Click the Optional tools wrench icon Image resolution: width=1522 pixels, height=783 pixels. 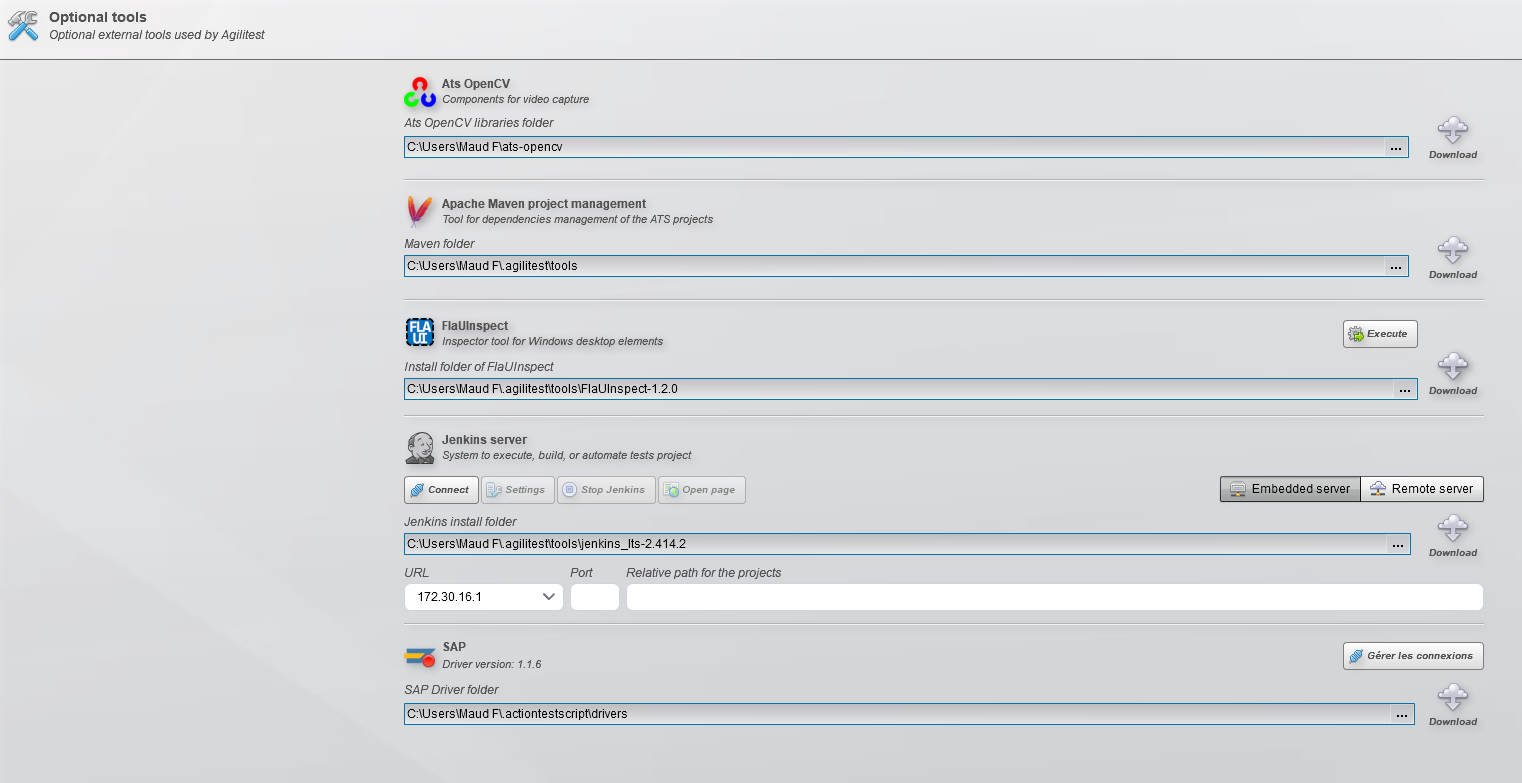(23, 26)
